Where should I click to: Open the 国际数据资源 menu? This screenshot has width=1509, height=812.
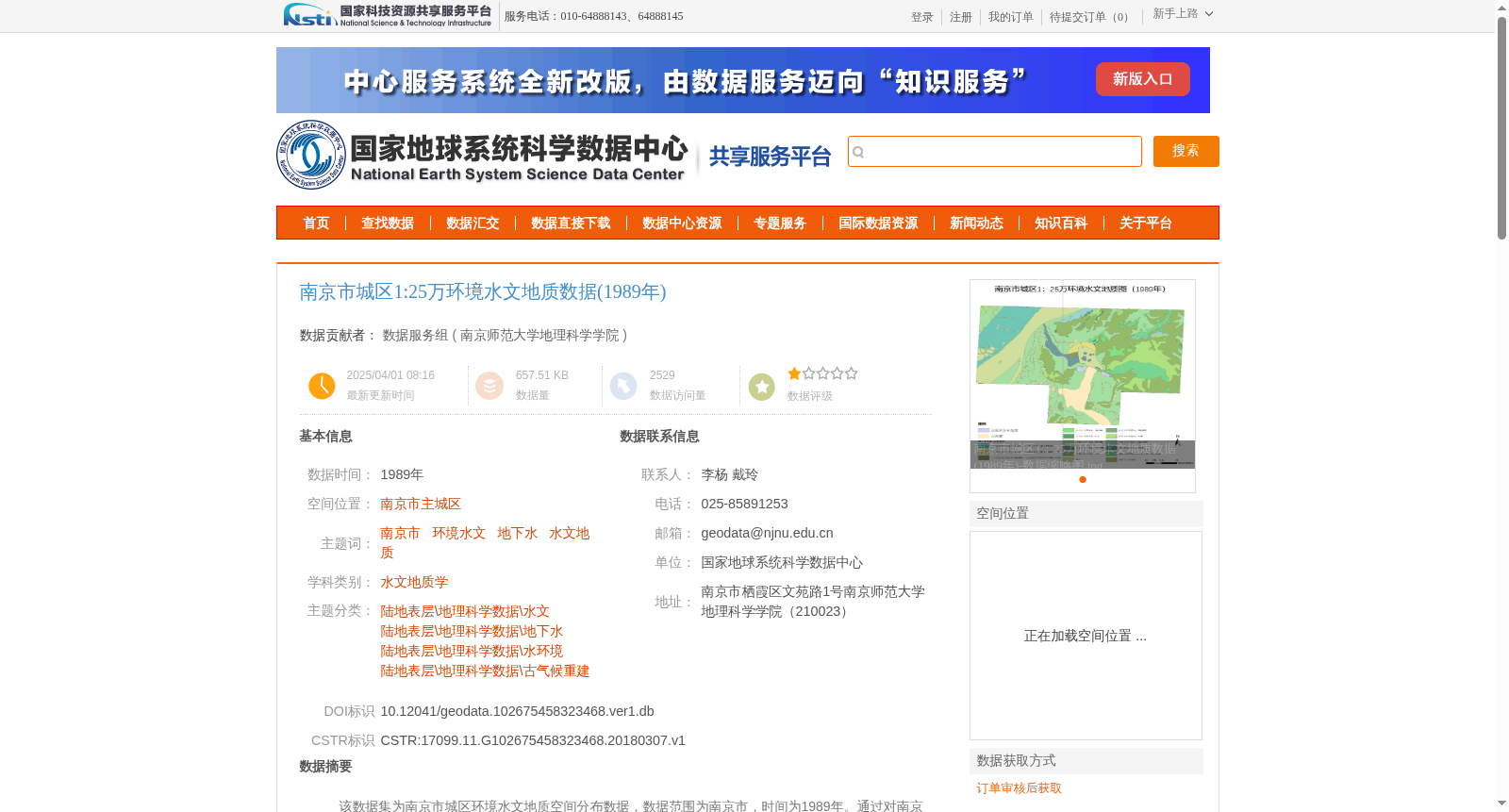pos(878,224)
